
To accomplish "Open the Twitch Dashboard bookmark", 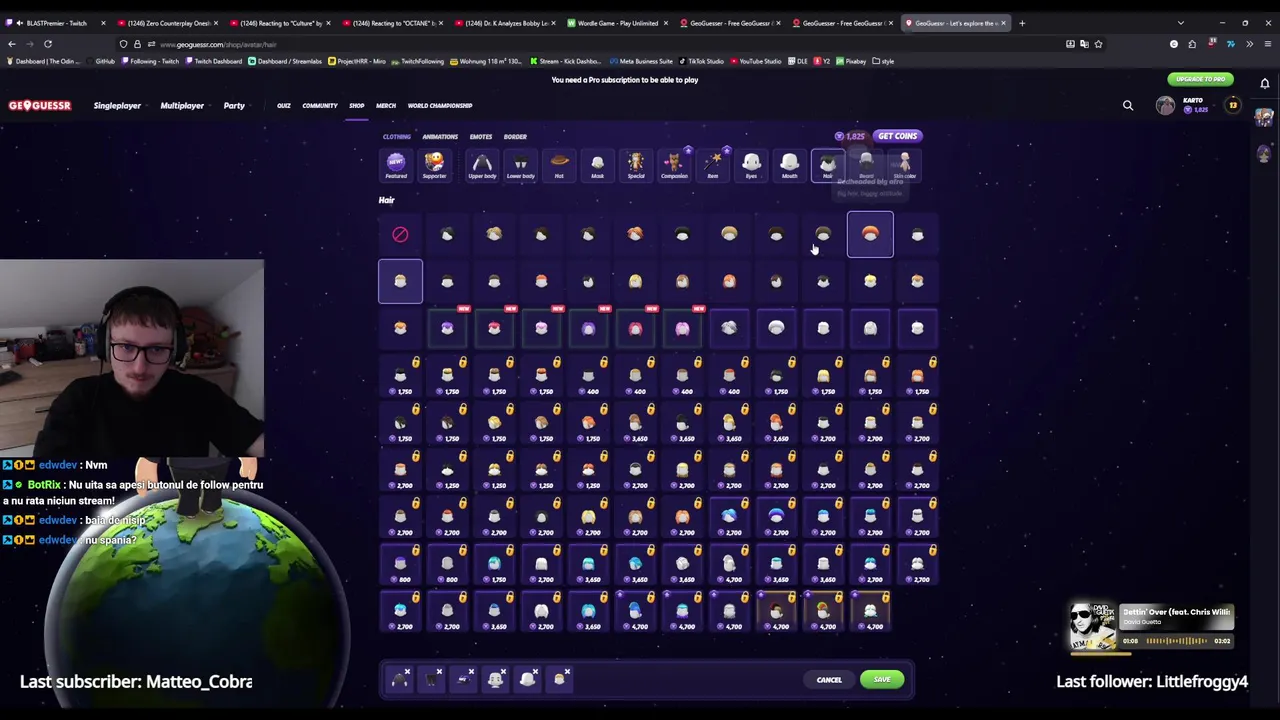I will [214, 61].
